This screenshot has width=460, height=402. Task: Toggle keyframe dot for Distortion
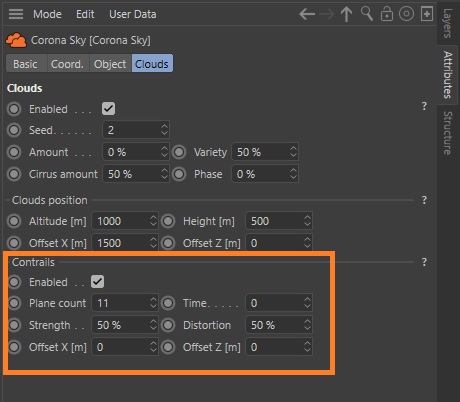pyautogui.click(x=168, y=325)
